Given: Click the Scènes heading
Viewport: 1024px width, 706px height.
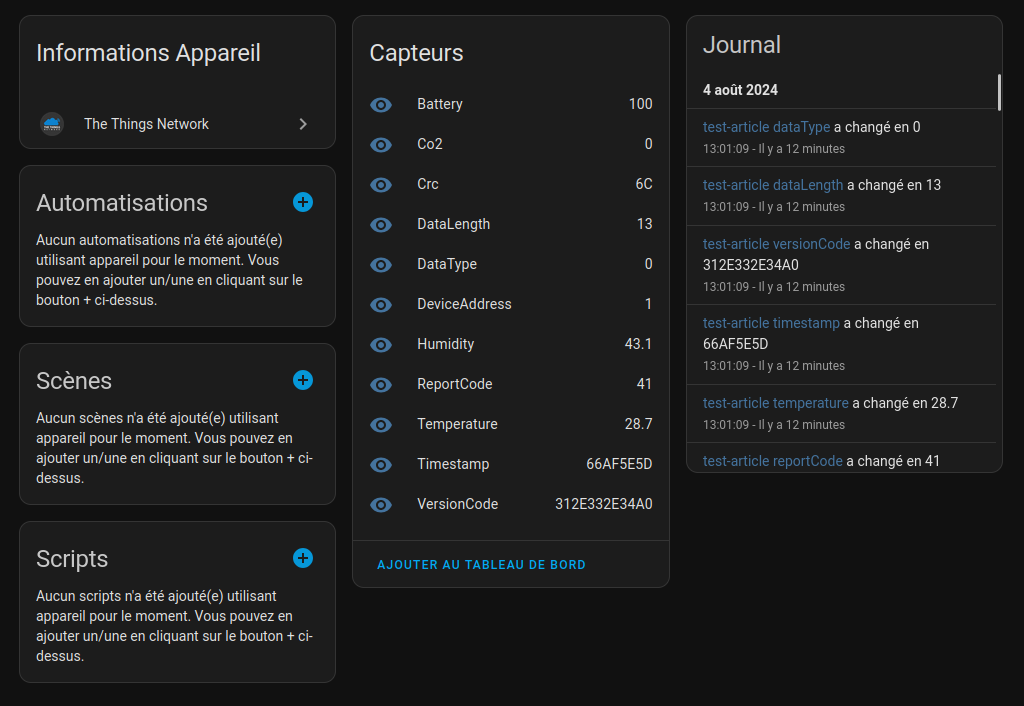Looking at the screenshot, I should tap(74, 381).
